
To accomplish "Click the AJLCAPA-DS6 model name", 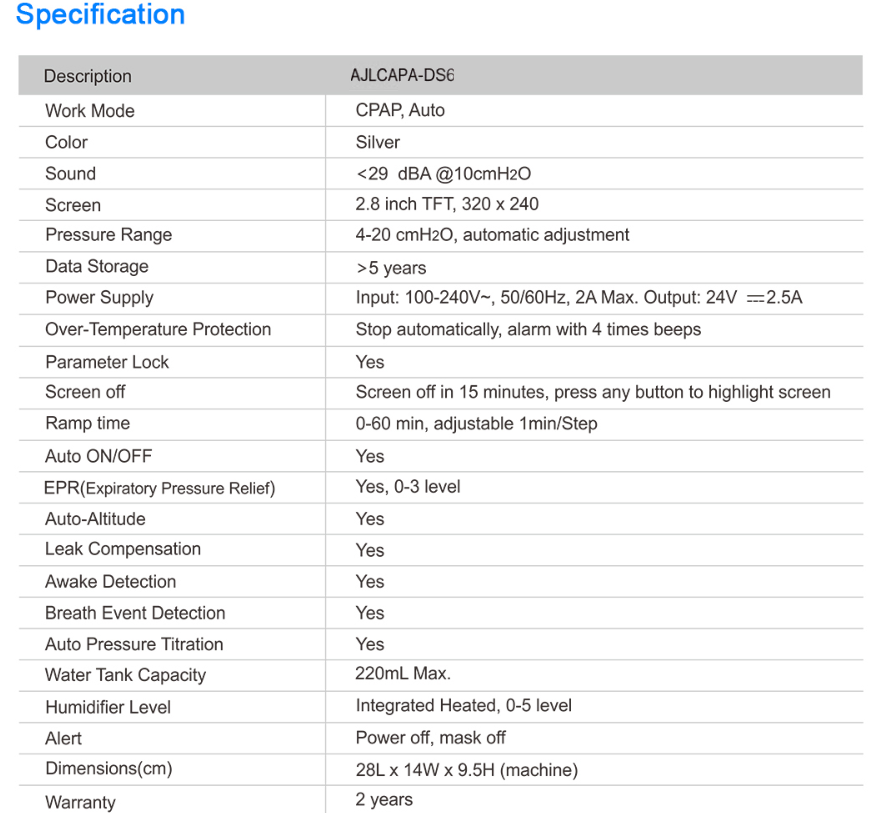I will point(402,75).
